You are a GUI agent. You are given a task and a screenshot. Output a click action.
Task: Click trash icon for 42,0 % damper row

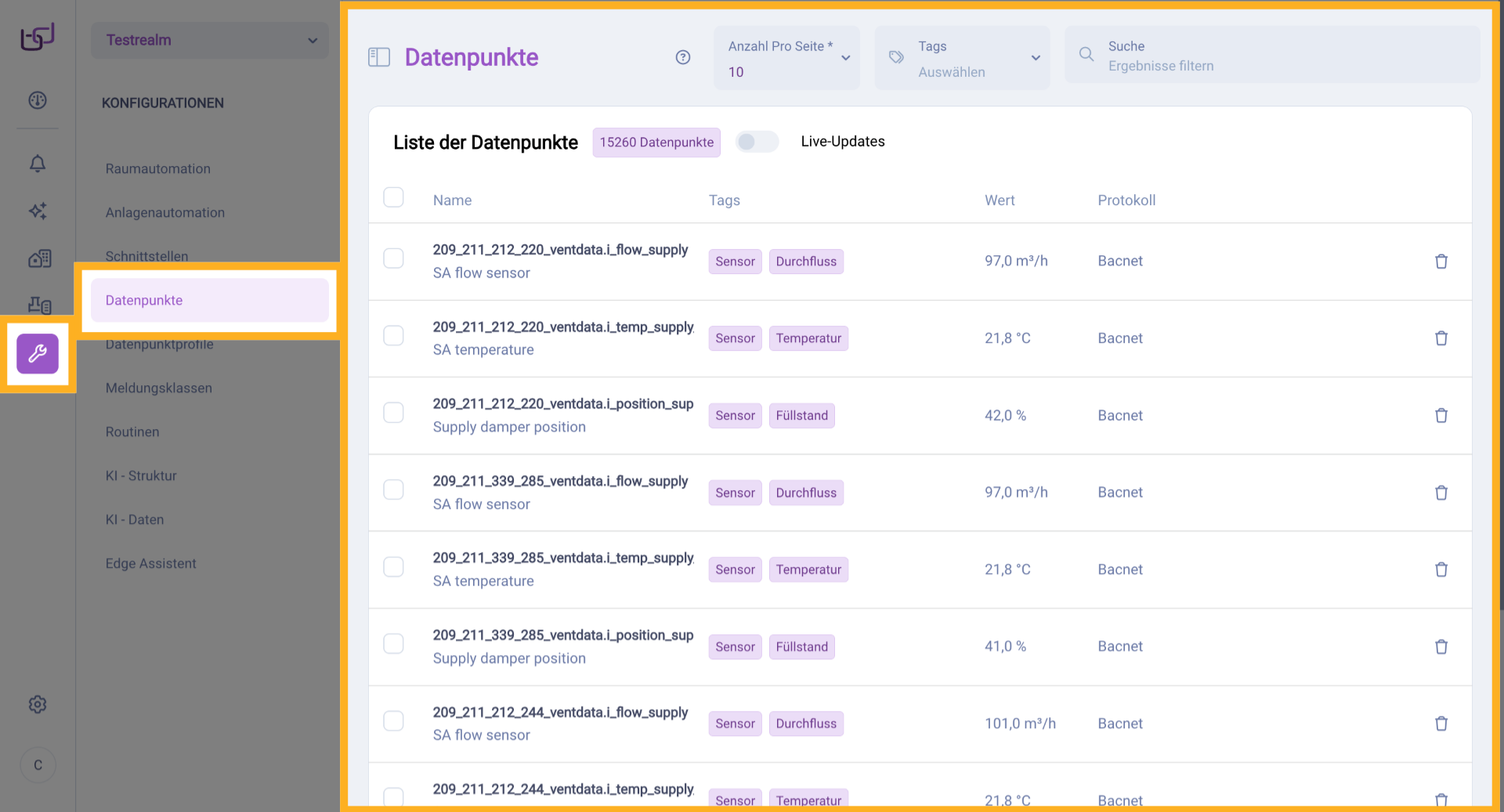(1441, 416)
